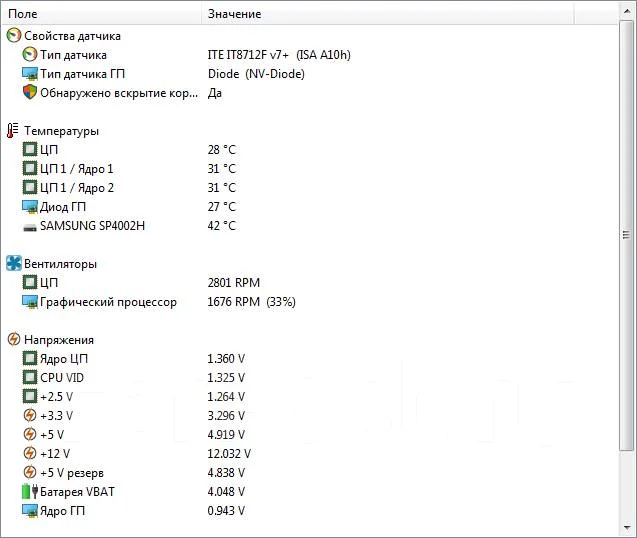Image resolution: width=637 pixels, height=538 pixels.
Task: Click the drive icon beside SAMSUNG SP4002H
Action: (x=30, y=228)
